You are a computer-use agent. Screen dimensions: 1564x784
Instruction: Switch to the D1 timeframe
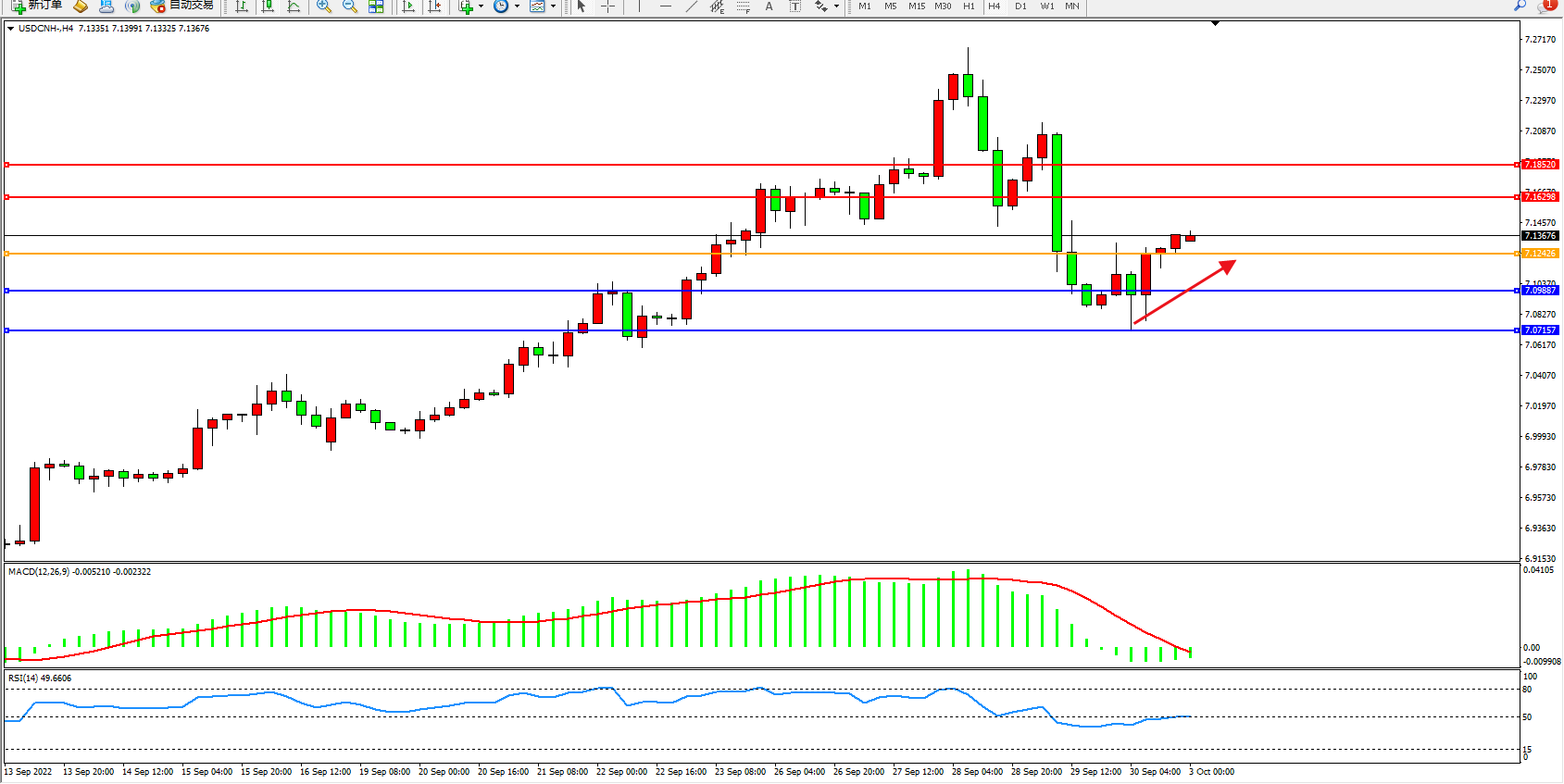click(1020, 6)
